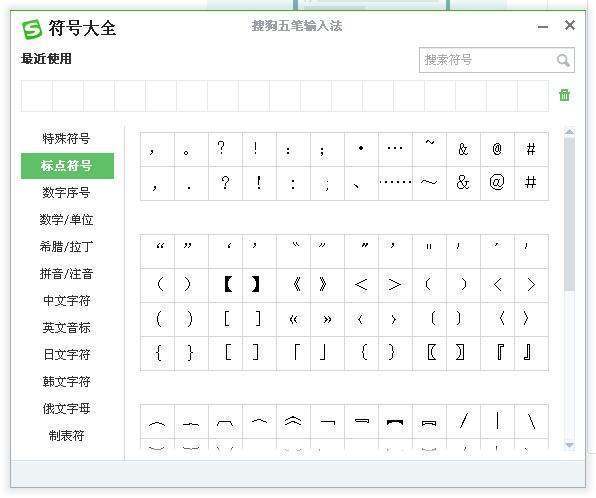Insert the left black lenticular bracket 【
Screen dimensions: 596x498
tap(225, 285)
